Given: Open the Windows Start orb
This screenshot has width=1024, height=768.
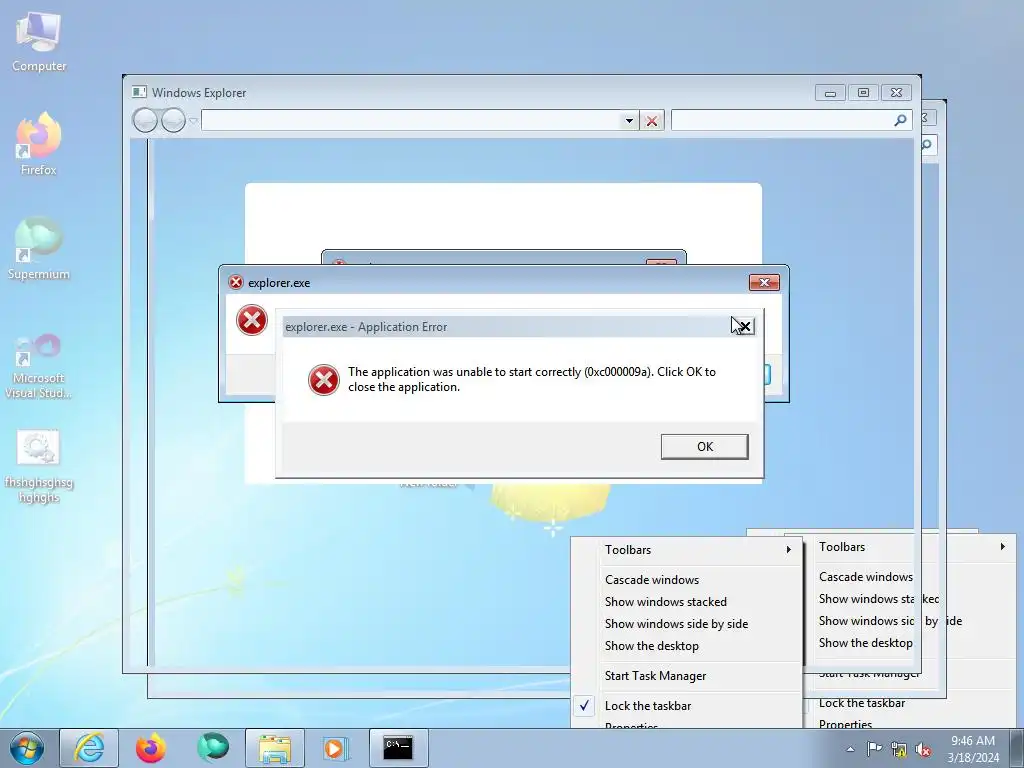Looking at the screenshot, I should coord(27,748).
